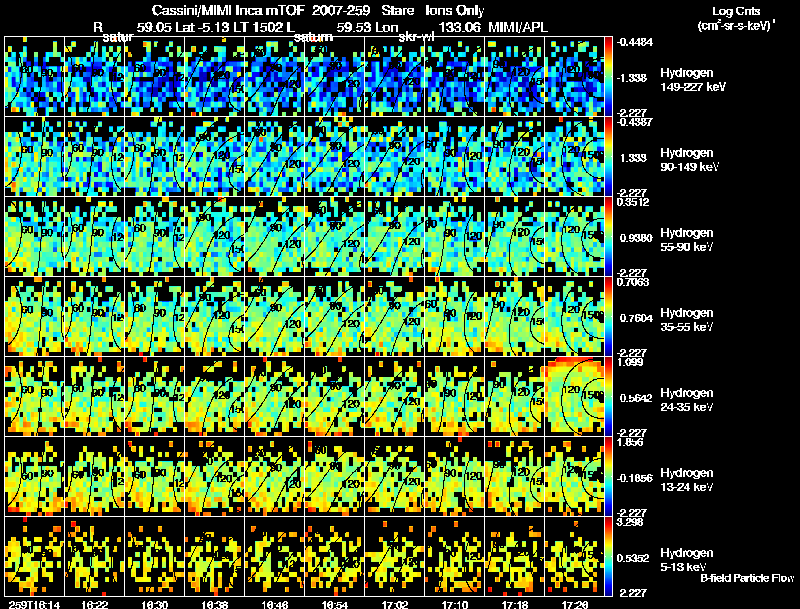Image resolution: width=800 pixels, height=609 pixels.
Task: Click the Ions Only title text
Action: [x=455, y=11]
